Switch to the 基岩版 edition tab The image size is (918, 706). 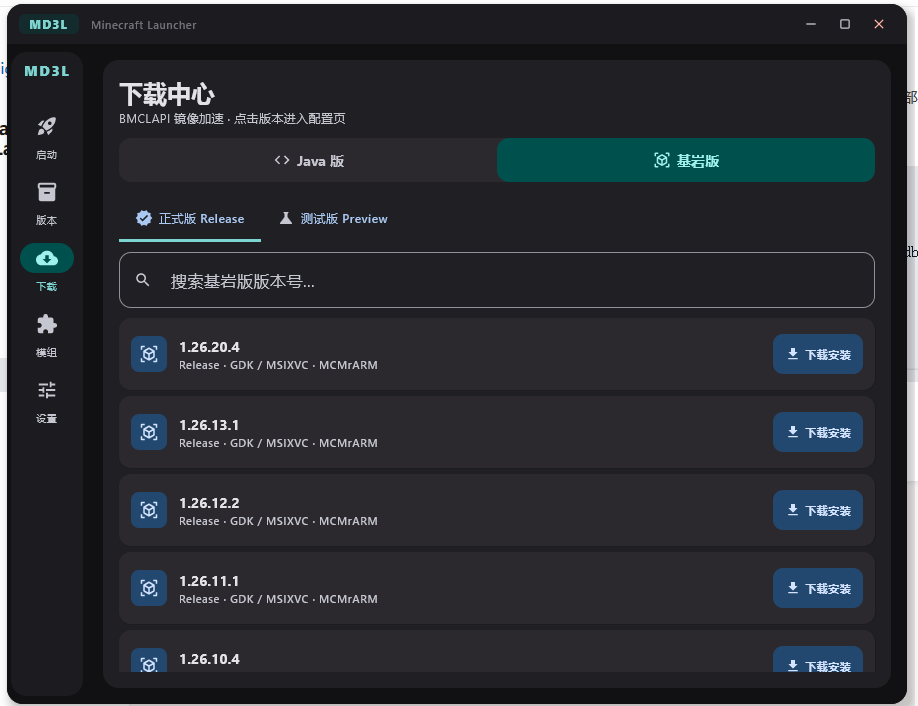click(686, 160)
